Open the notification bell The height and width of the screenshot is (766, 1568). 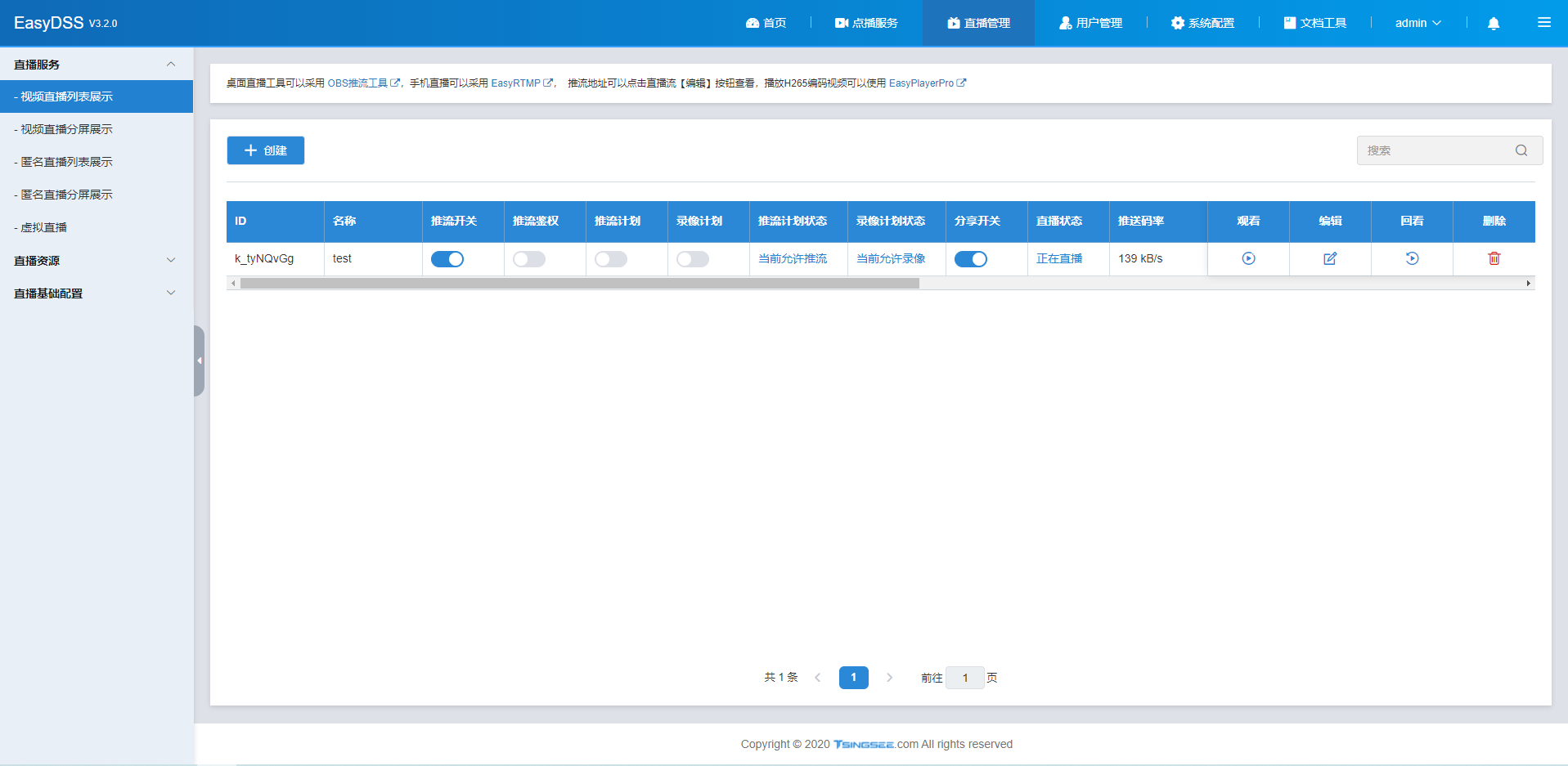[1494, 23]
